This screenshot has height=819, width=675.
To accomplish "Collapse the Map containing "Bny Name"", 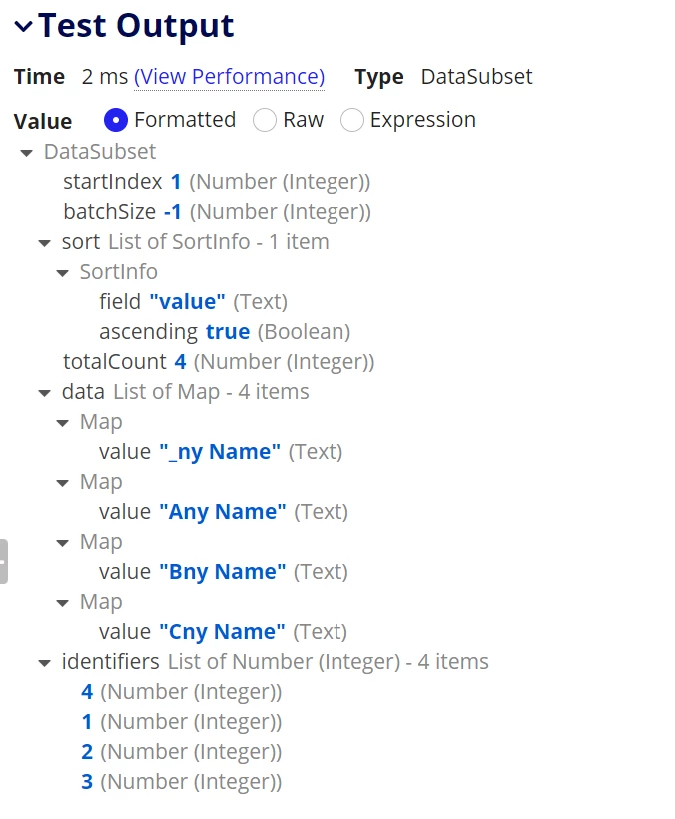I will [63, 543].
